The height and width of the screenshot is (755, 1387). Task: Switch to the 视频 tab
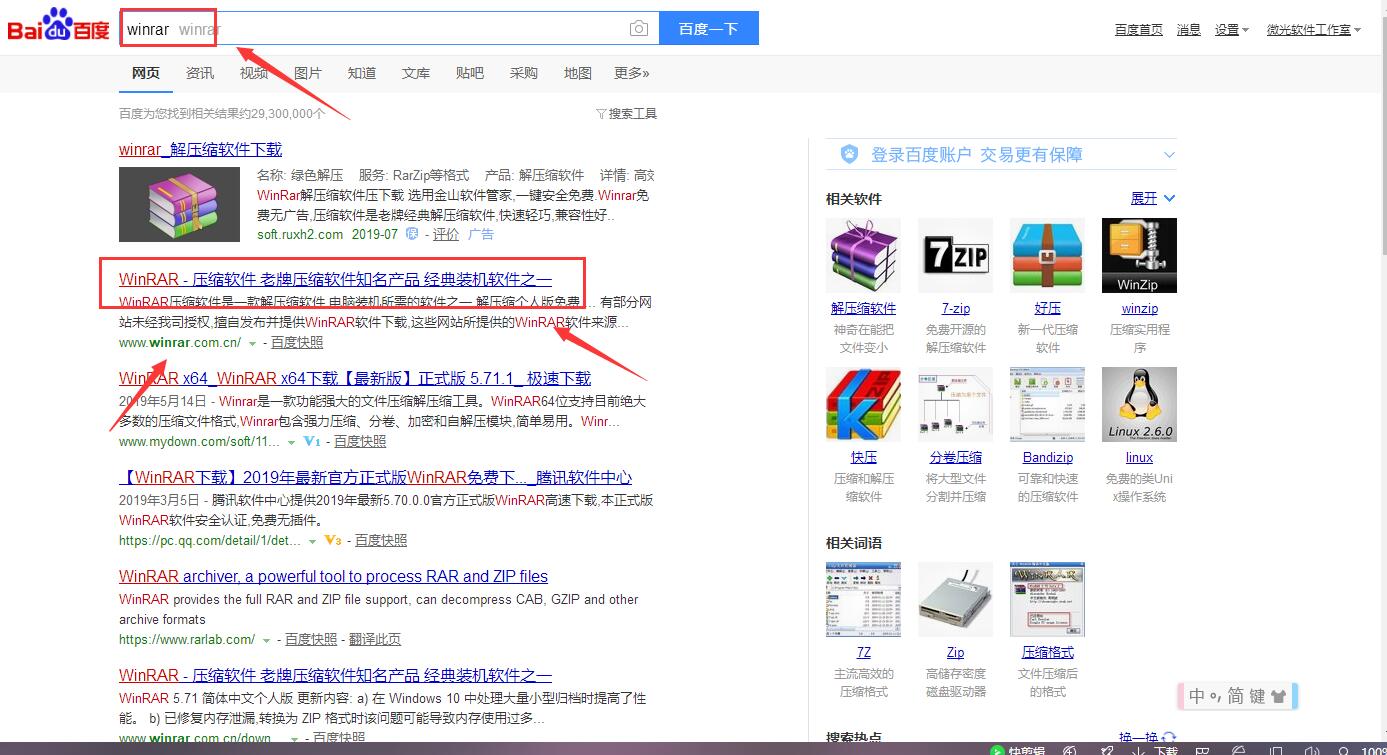[x=254, y=73]
